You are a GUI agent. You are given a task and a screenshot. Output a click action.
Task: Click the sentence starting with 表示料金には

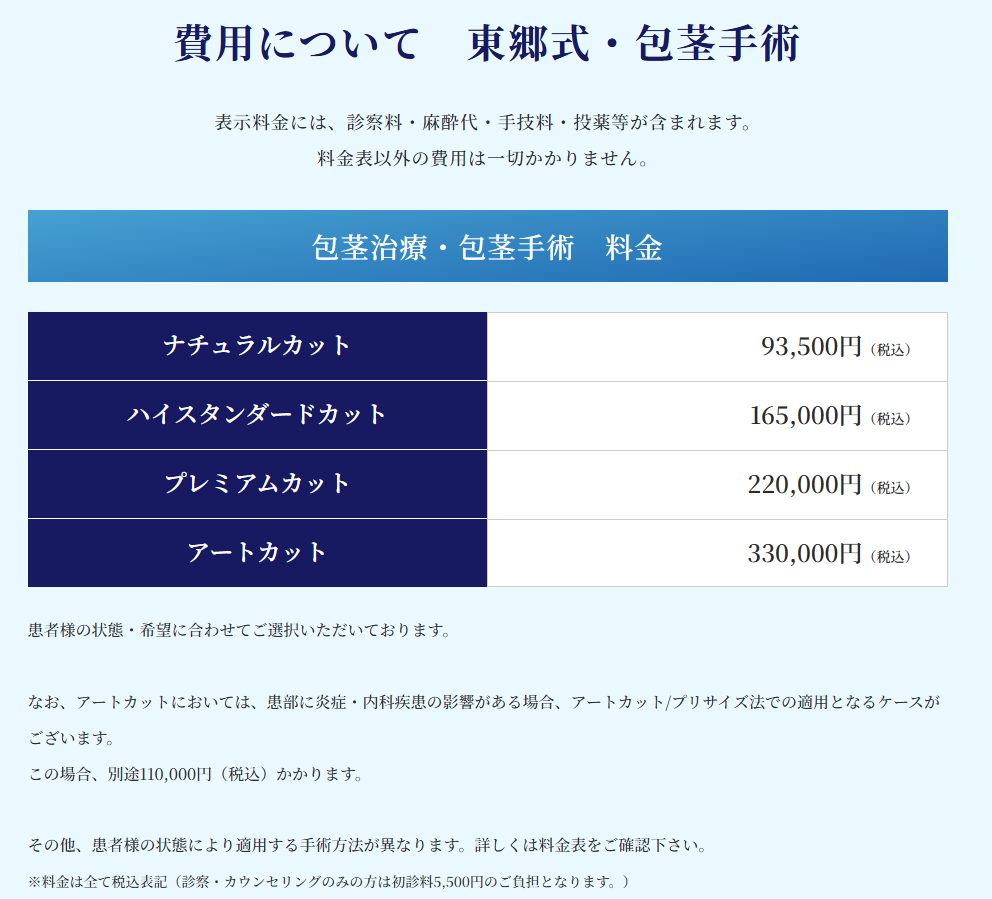[482, 123]
